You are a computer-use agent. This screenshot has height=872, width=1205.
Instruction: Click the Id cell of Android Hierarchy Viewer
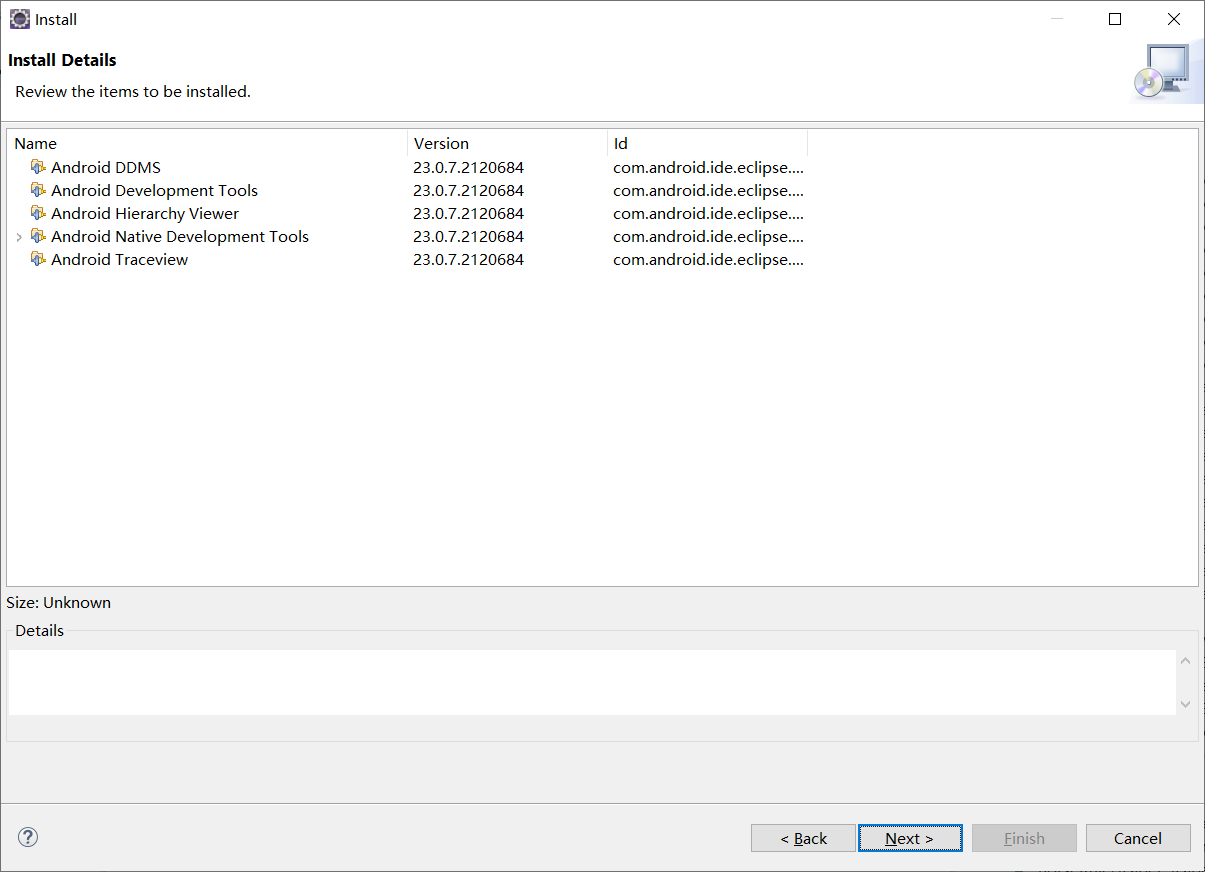pyautogui.click(x=709, y=213)
